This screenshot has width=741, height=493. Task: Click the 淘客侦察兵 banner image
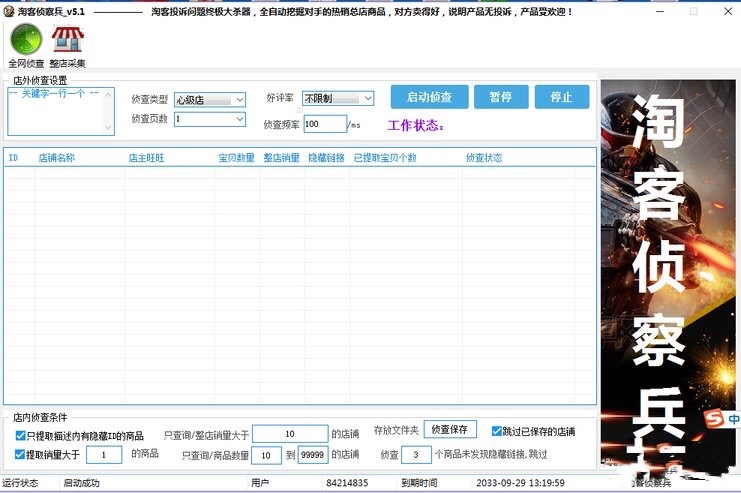click(x=668, y=275)
